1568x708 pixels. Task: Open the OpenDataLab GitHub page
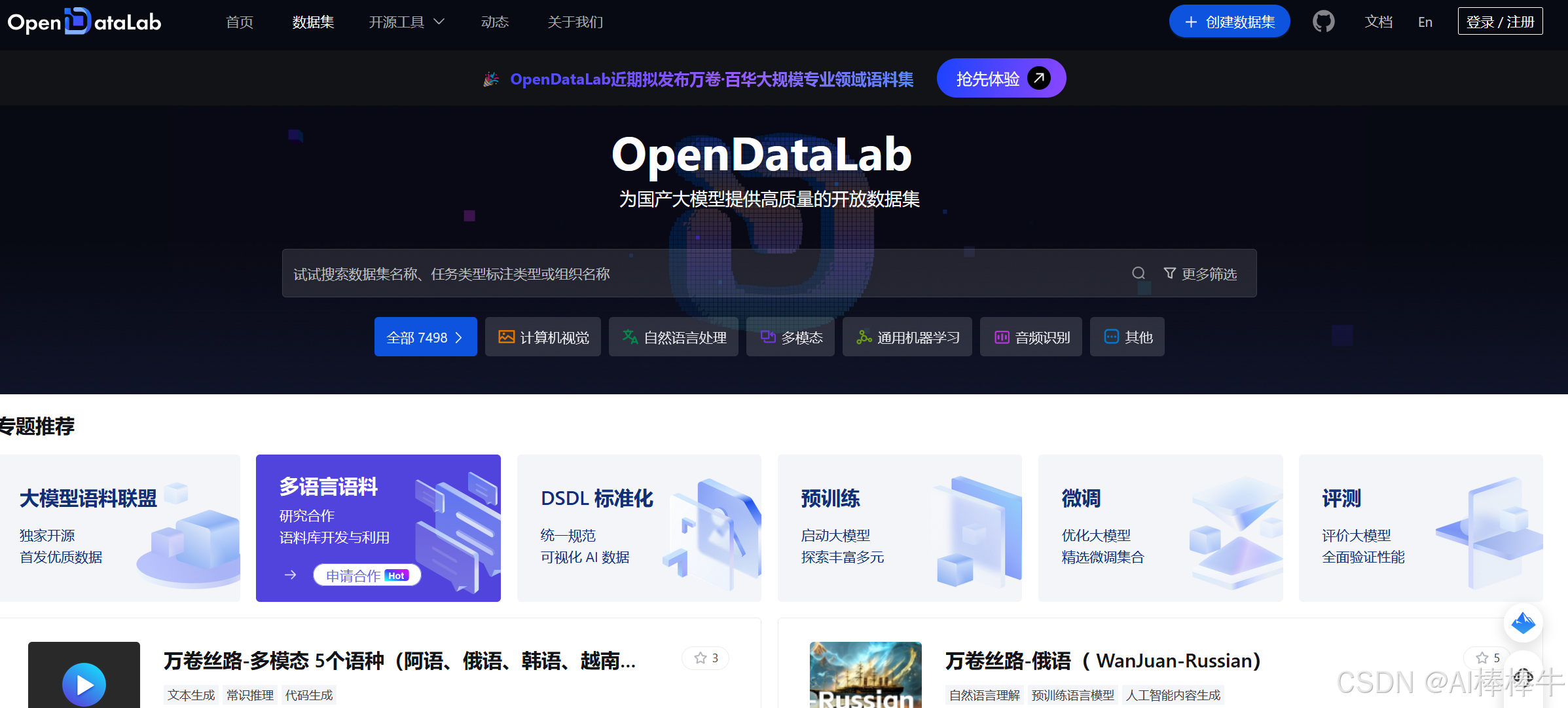tap(1323, 21)
